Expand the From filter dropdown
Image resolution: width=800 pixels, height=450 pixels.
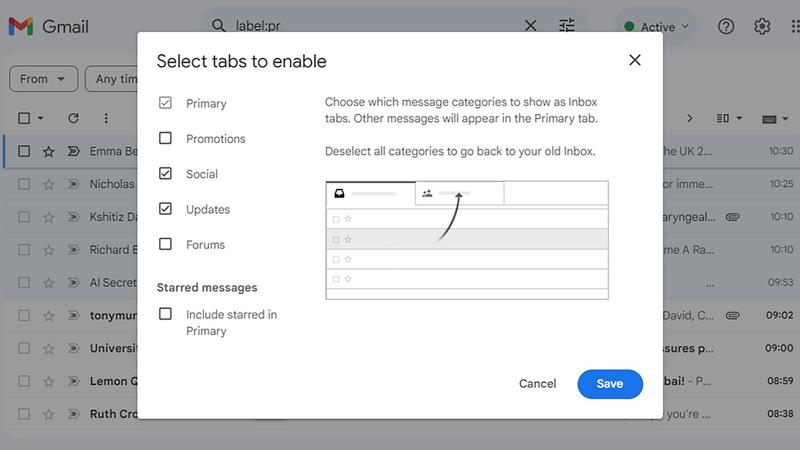43,79
